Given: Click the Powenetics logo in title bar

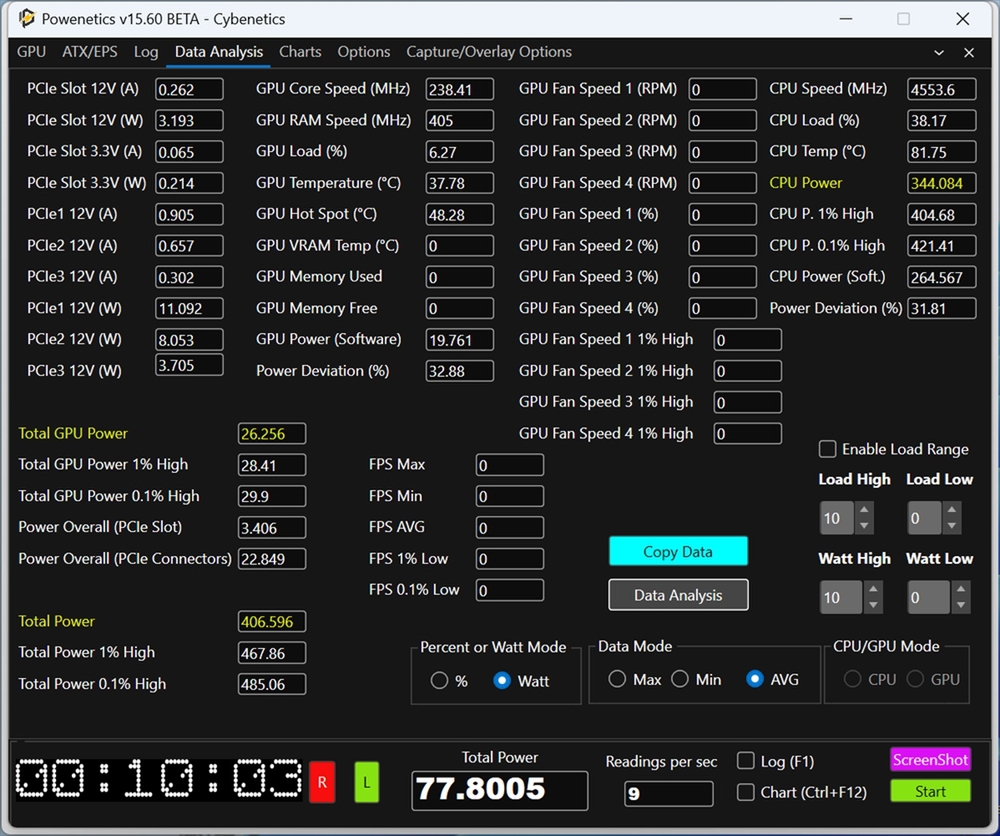Looking at the screenshot, I should [27, 19].
